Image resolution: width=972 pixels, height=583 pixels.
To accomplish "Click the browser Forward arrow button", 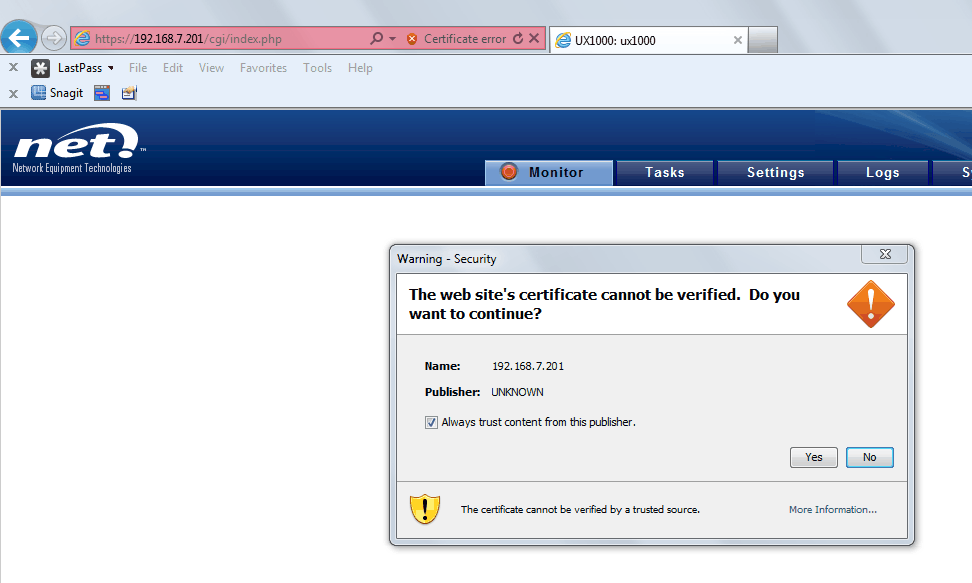I will click(x=54, y=39).
